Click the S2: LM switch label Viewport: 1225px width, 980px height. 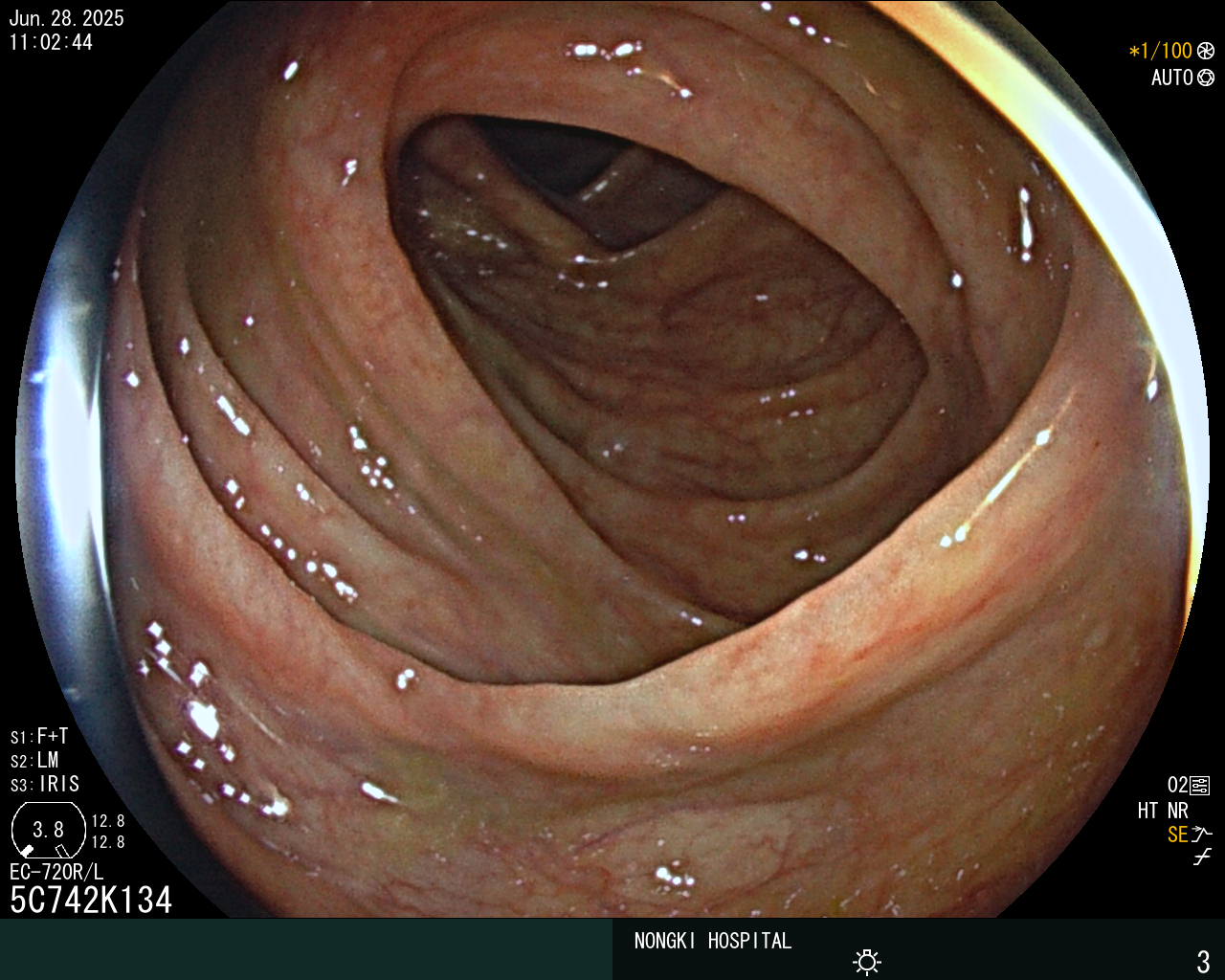(34, 760)
